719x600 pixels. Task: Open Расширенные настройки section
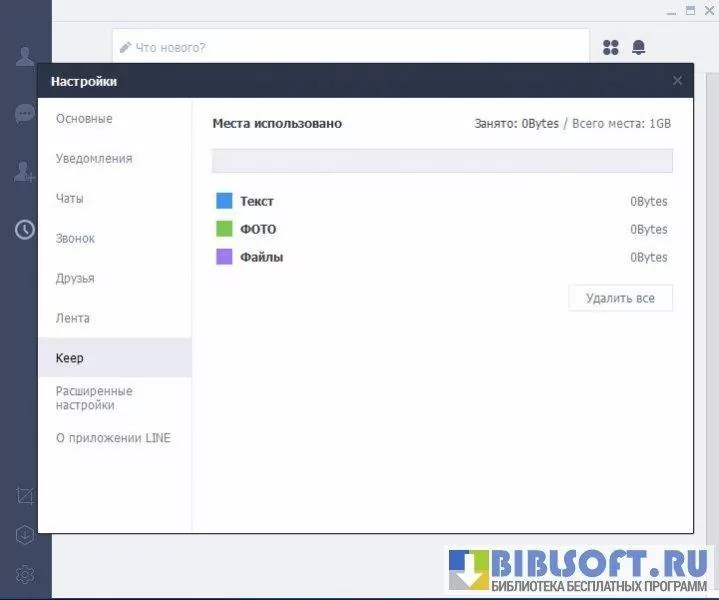(x=94, y=398)
